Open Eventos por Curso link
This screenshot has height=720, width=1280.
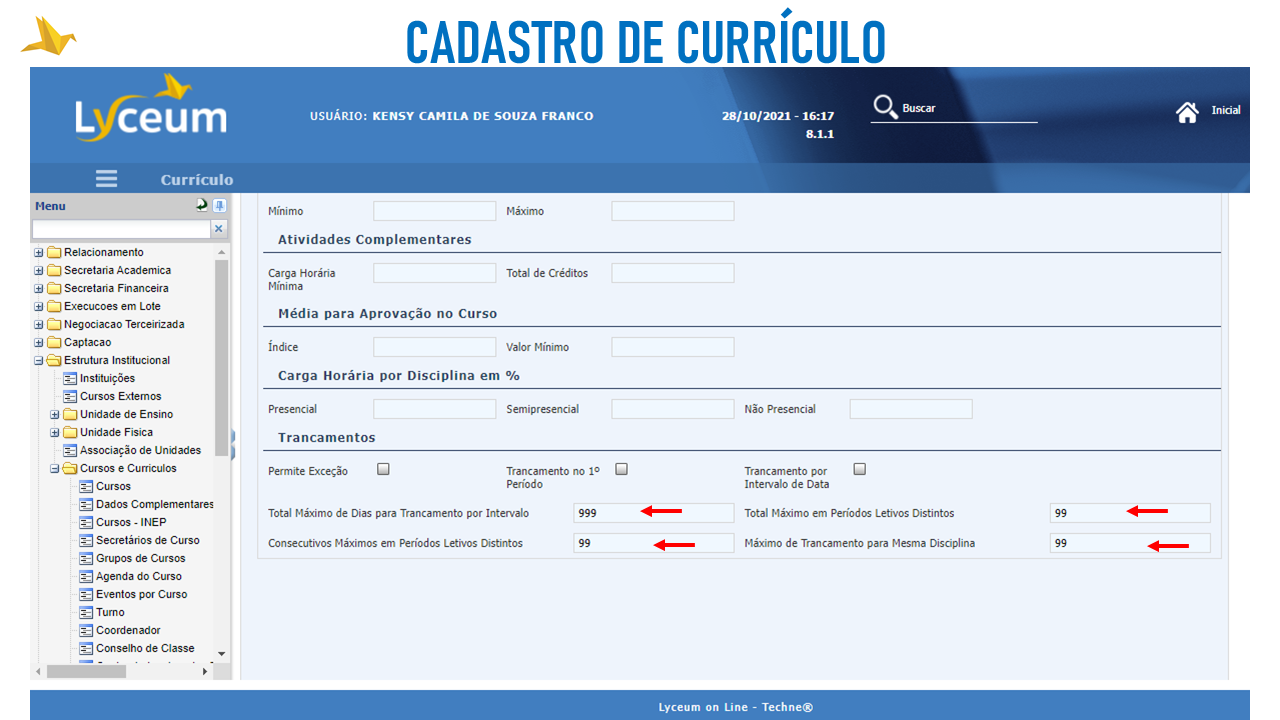(x=142, y=594)
